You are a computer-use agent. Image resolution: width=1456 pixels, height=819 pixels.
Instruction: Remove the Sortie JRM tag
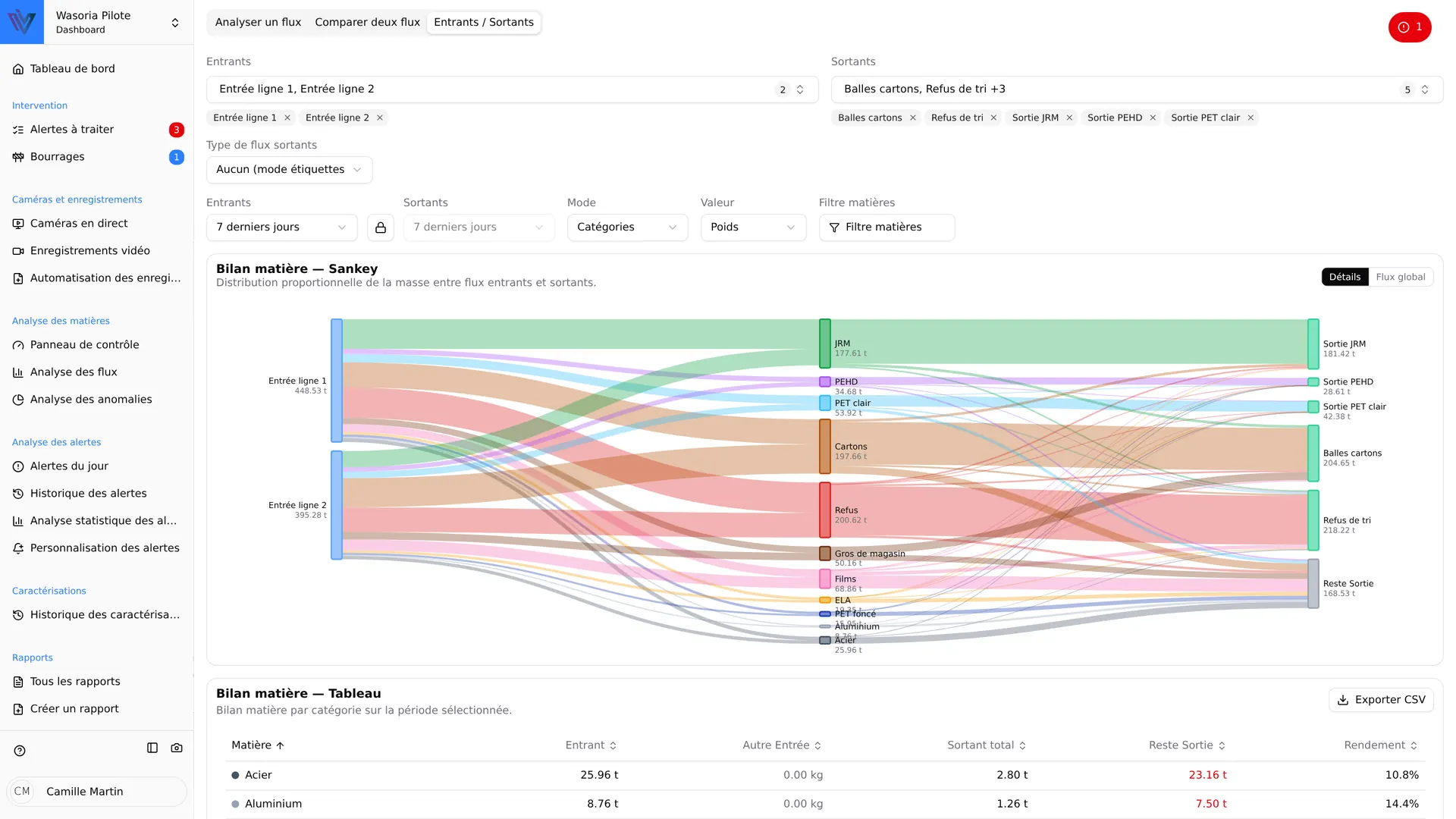1069,118
